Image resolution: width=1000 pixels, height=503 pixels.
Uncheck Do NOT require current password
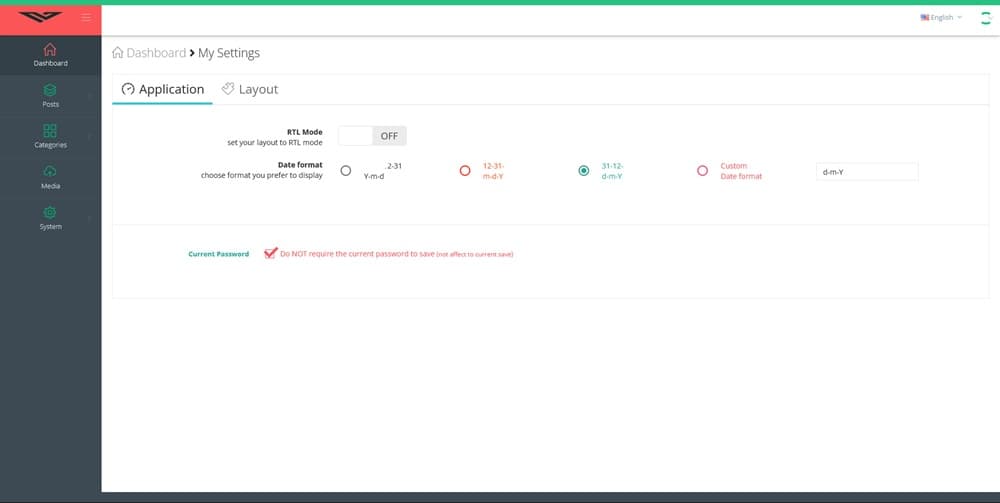[x=270, y=253]
